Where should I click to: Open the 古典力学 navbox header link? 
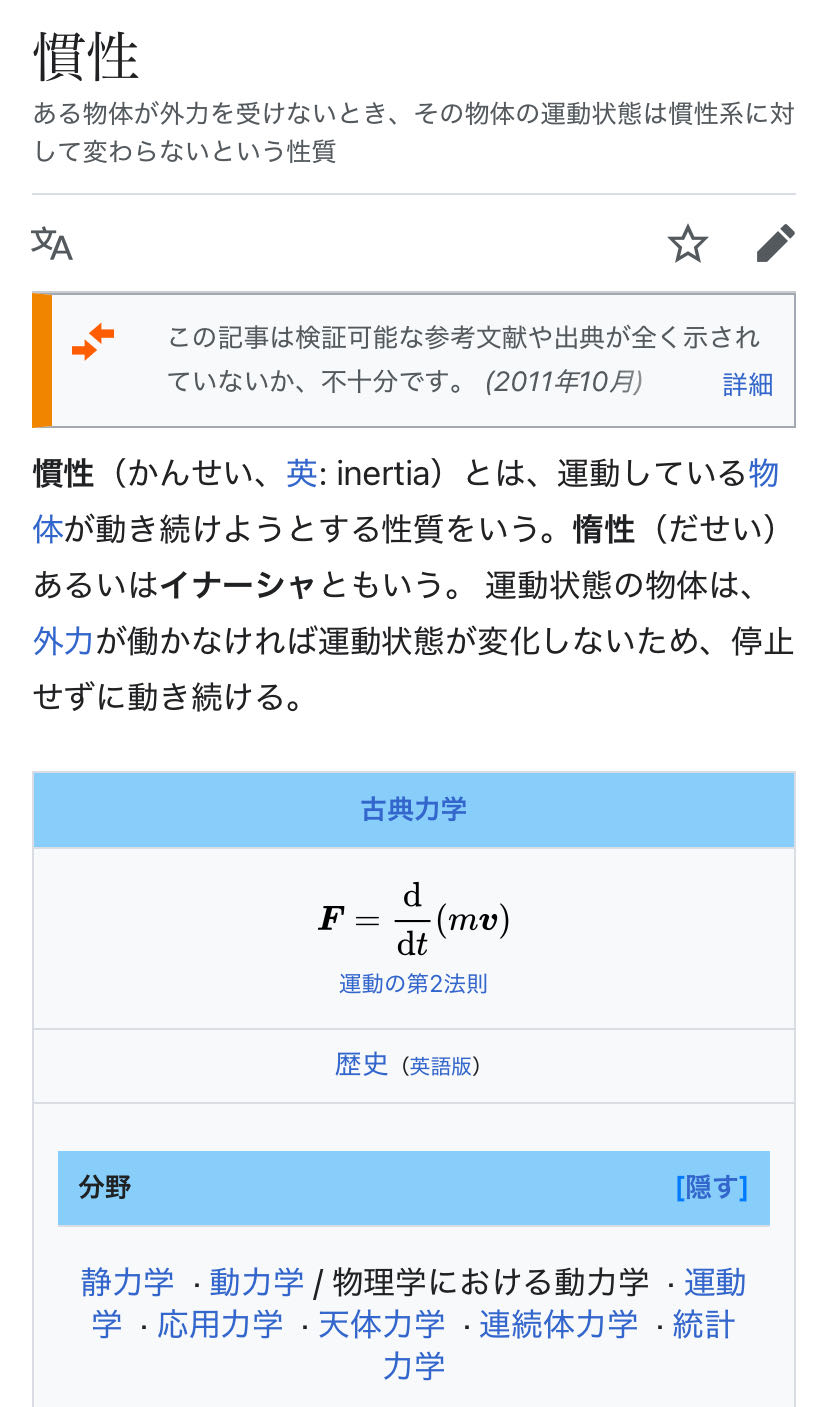(x=413, y=809)
